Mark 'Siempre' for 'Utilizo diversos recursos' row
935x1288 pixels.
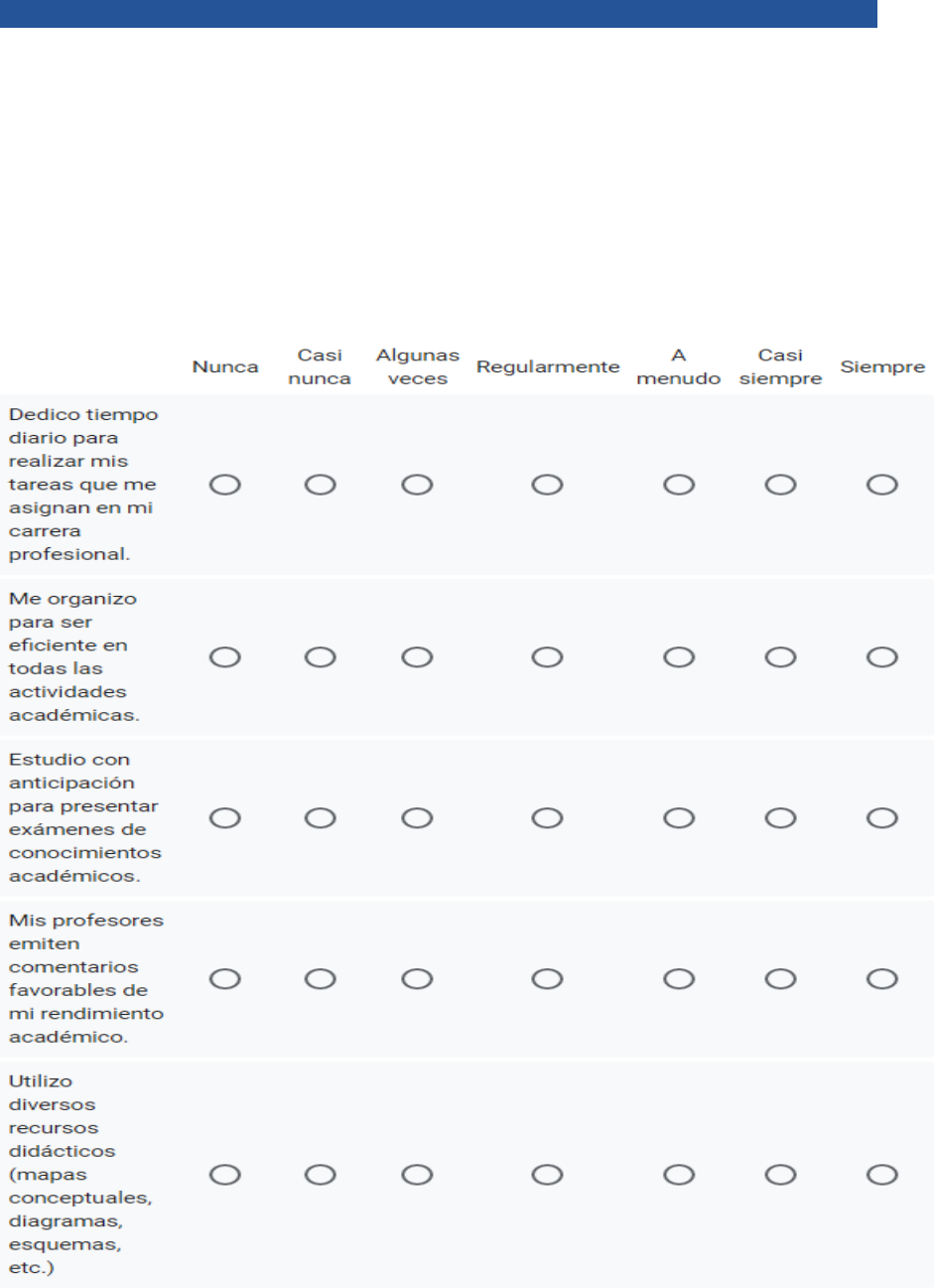(x=882, y=1175)
